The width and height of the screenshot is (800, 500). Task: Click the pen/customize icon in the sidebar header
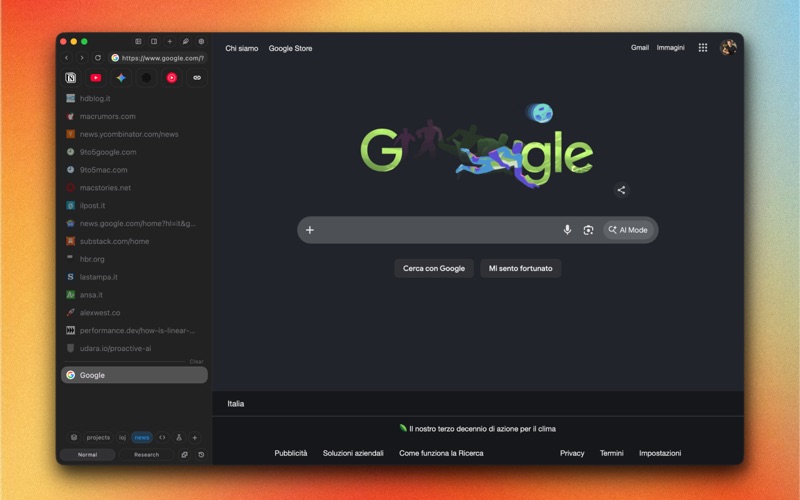tap(186, 41)
